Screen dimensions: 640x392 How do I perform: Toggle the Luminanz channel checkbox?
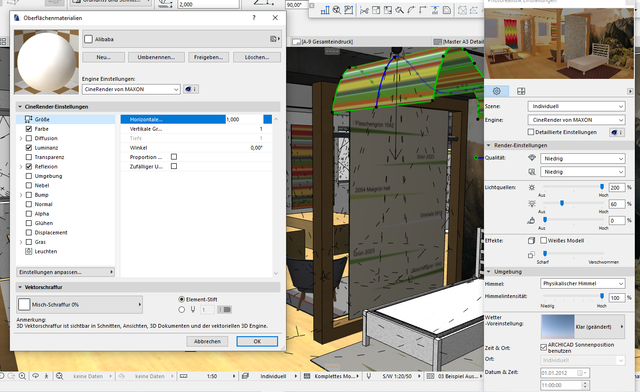pyautogui.click(x=29, y=147)
